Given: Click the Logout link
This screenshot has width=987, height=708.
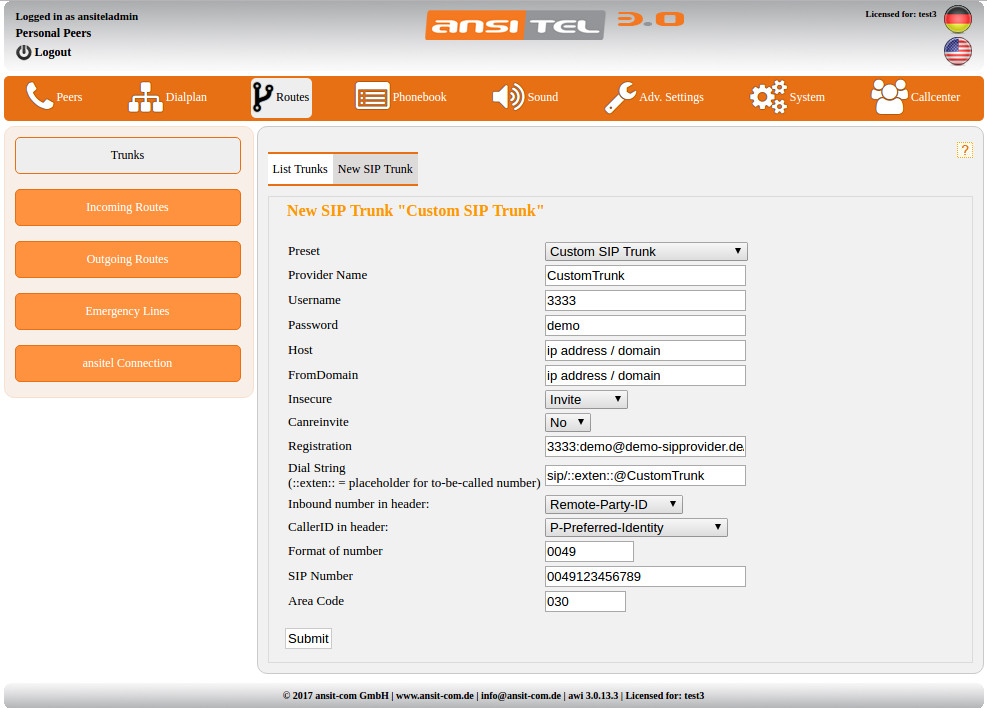Looking at the screenshot, I should [x=52, y=52].
